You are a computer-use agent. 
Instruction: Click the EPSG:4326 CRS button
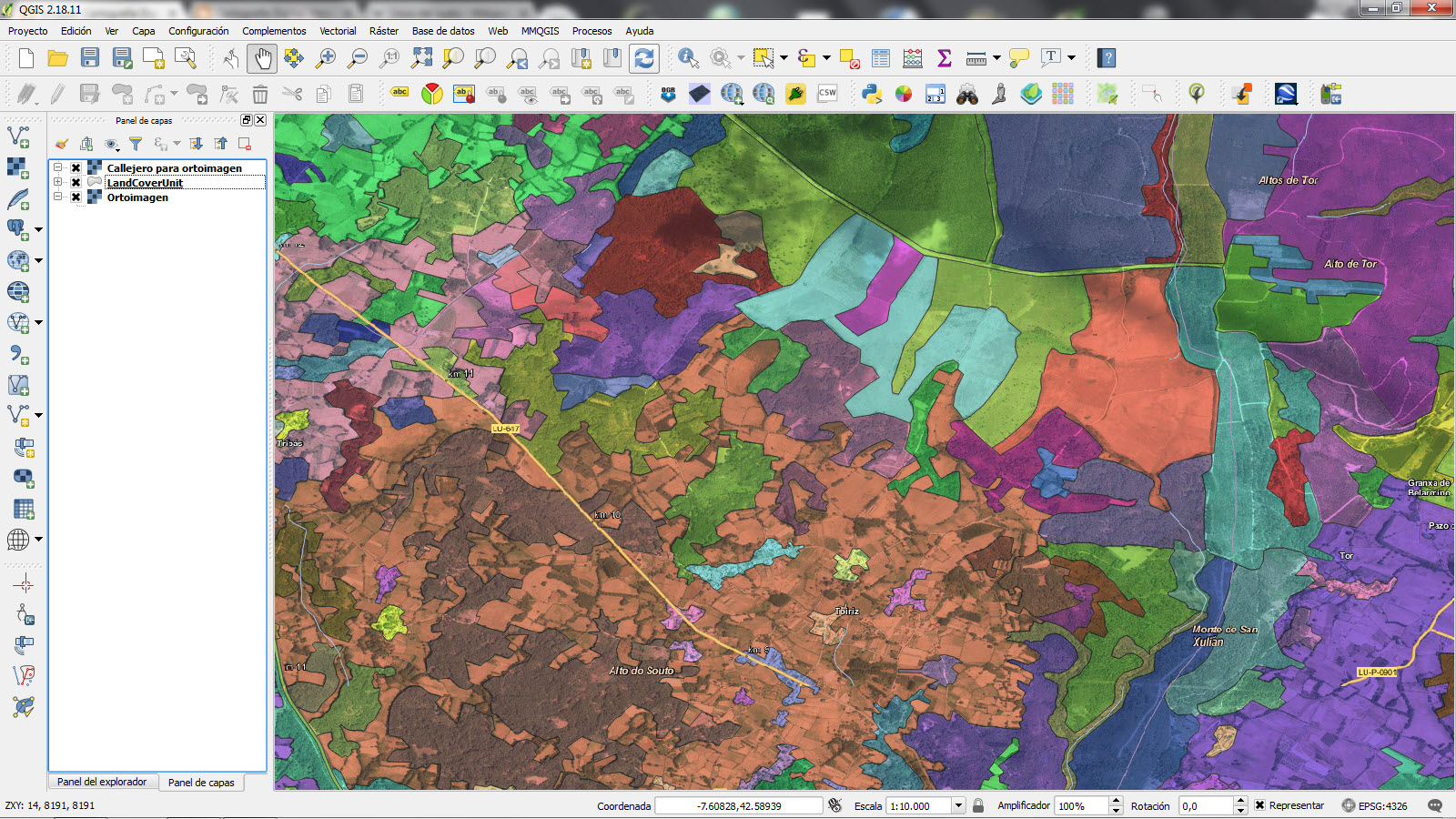point(1374,805)
